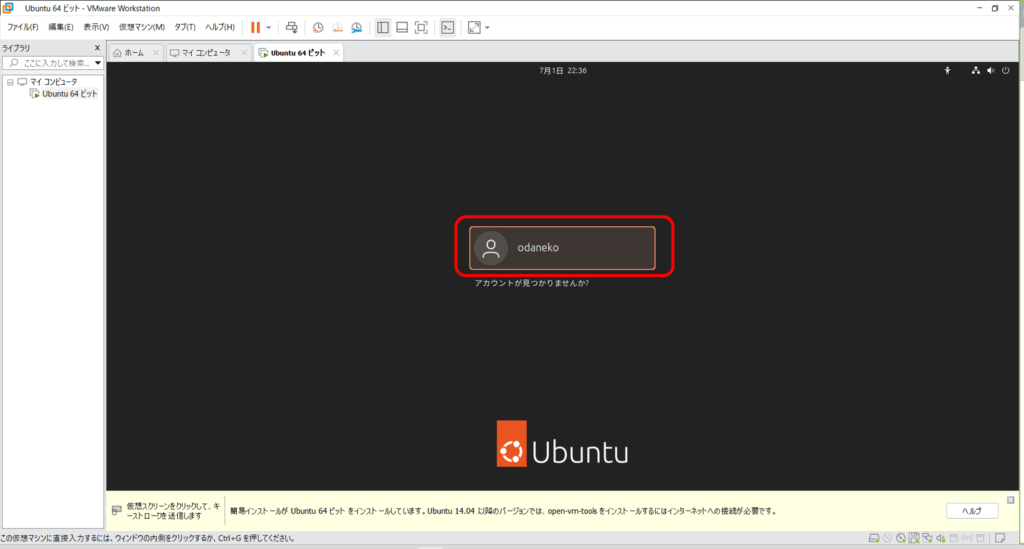The width and height of the screenshot is (1024, 549).
Task: Click Send Ctrl+Alt+Del toolbar icon
Action: point(291,27)
